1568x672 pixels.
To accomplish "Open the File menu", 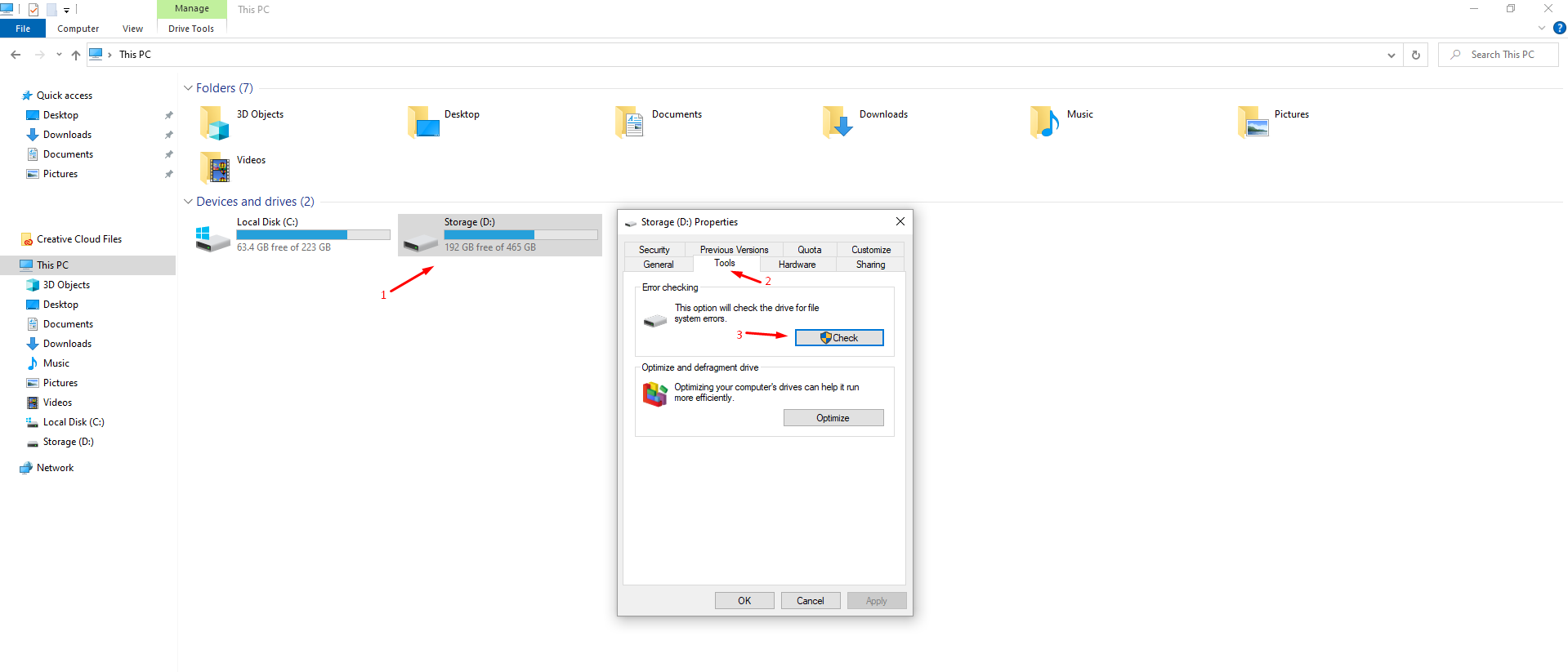I will coord(23,29).
